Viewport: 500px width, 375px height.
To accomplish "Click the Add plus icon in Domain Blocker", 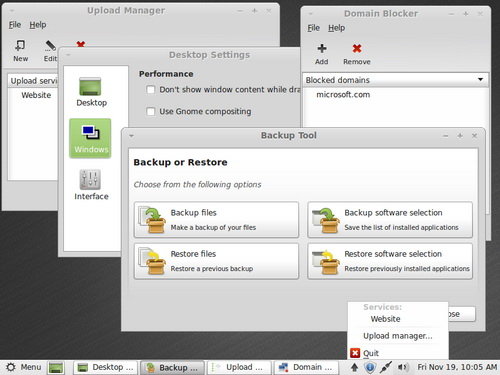I will [x=322, y=49].
